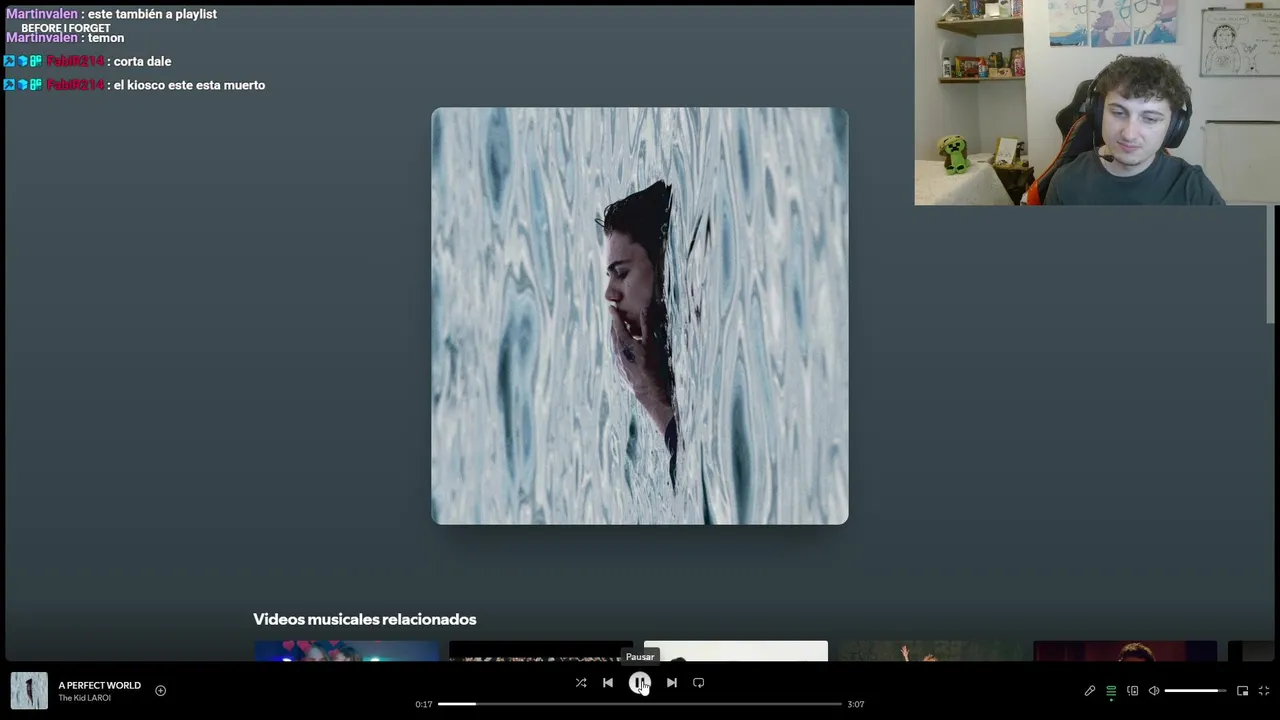Open the fourth related music video
Viewport: 1280px width, 720px height.
pos(930,651)
